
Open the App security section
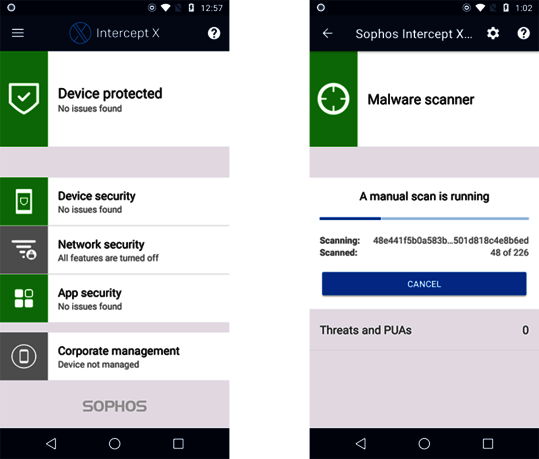114,298
